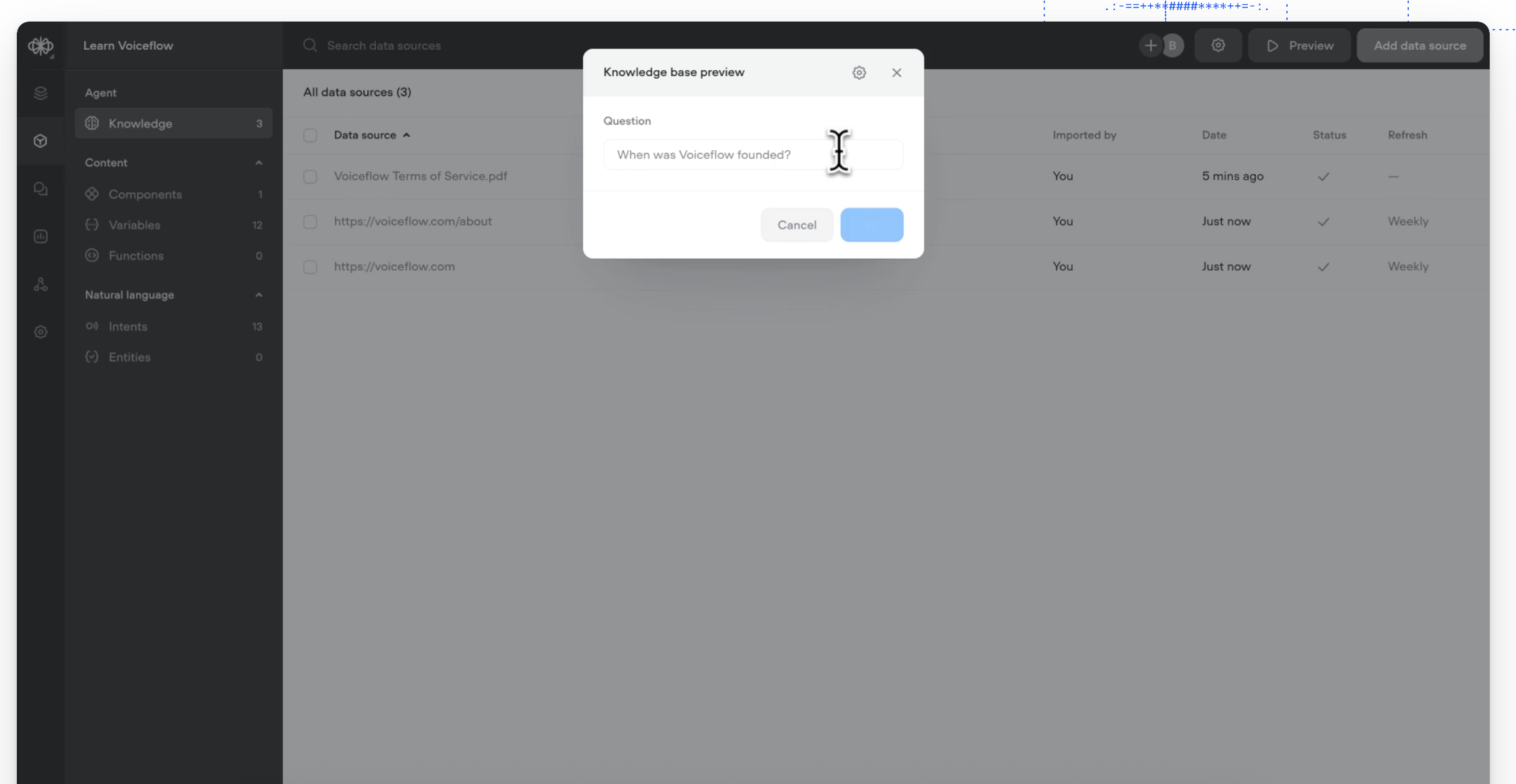Click the All data sources (3) heading
The height and width of the screenshot is (784, 1516).
[x=357, y=92]
